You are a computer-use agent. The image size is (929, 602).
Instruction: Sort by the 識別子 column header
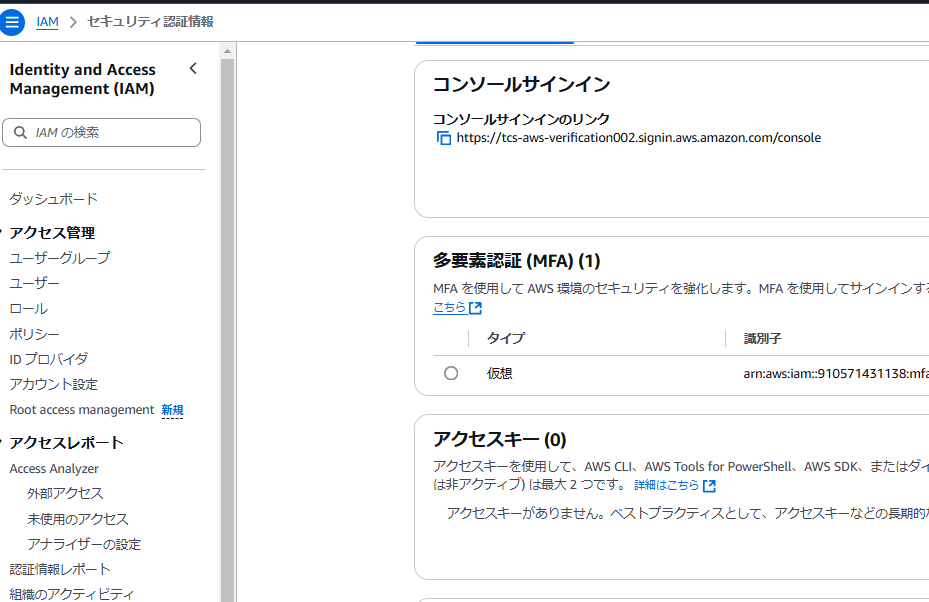(763, 338)
